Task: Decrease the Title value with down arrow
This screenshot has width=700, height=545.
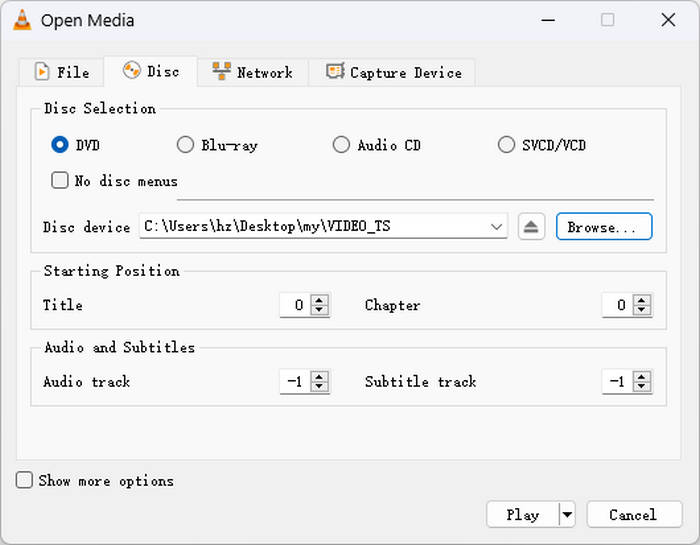Action: point(319,310)
